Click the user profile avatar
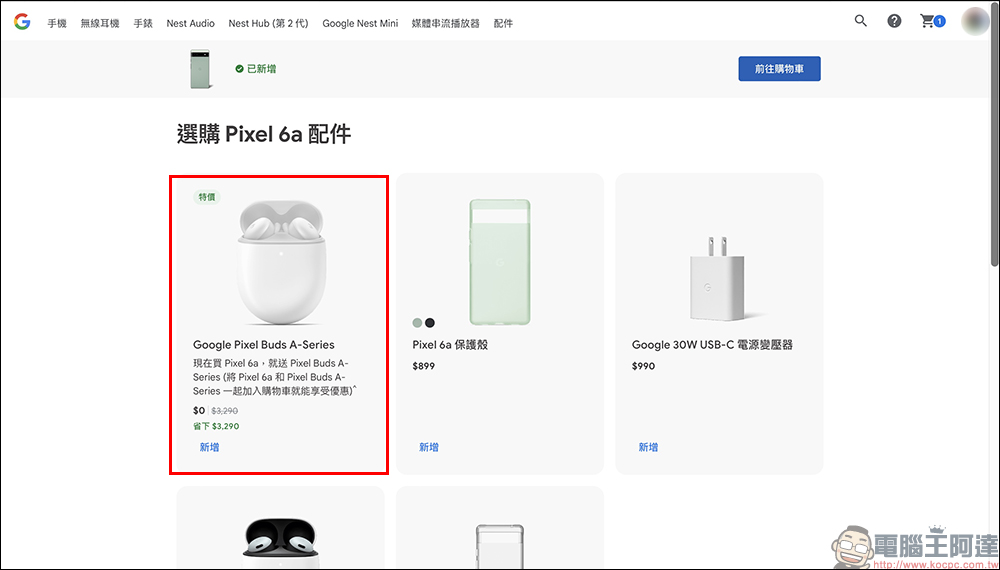This screenshot has width=1000, height=570. (x=975, y=21)
